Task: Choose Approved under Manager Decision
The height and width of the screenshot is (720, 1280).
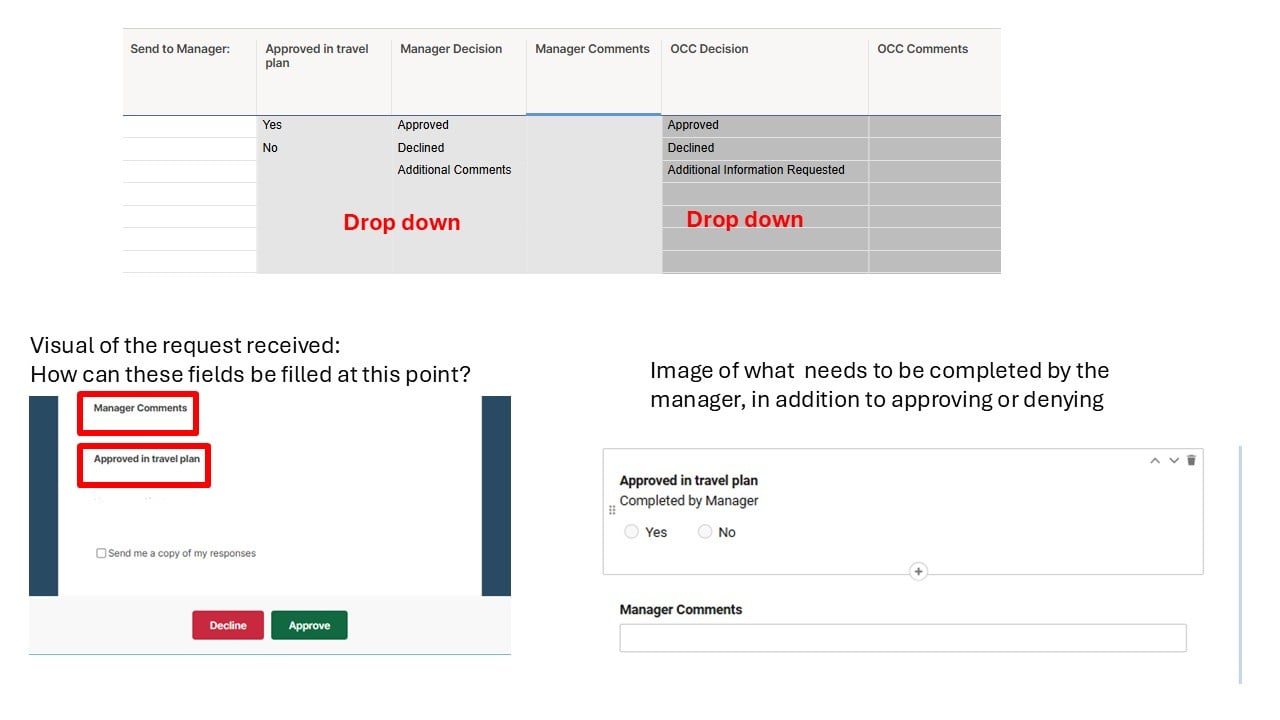Action: coord(423,125)
